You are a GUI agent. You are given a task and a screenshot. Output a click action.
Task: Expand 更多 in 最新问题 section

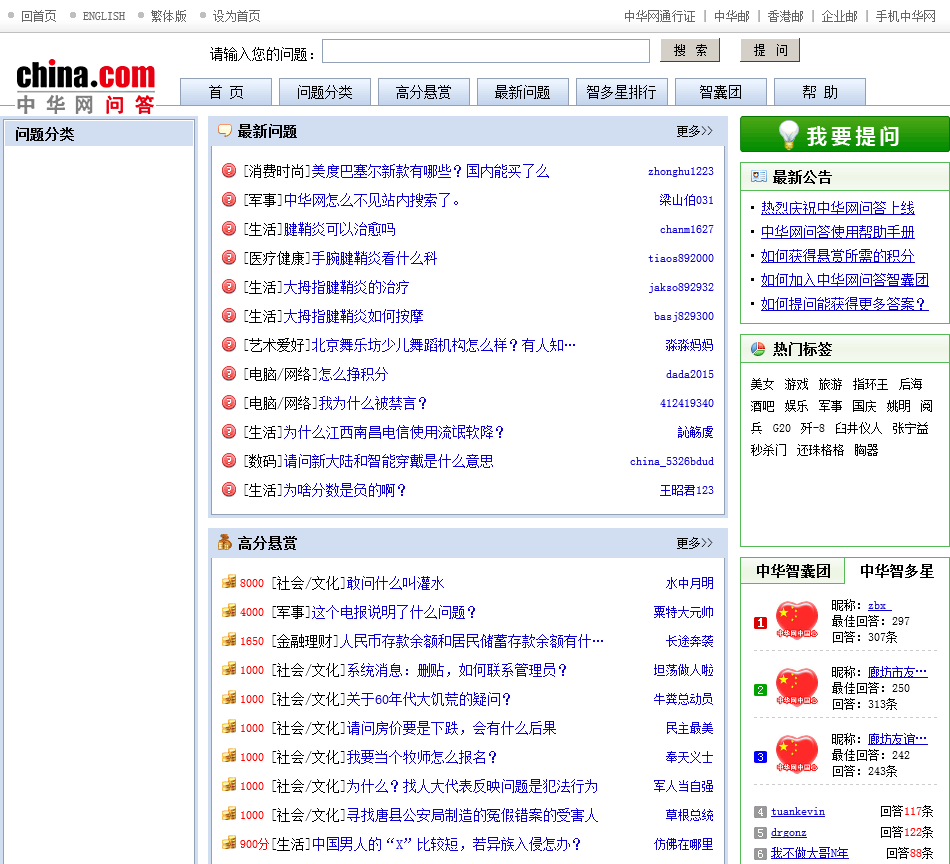(x=694, y=131)
